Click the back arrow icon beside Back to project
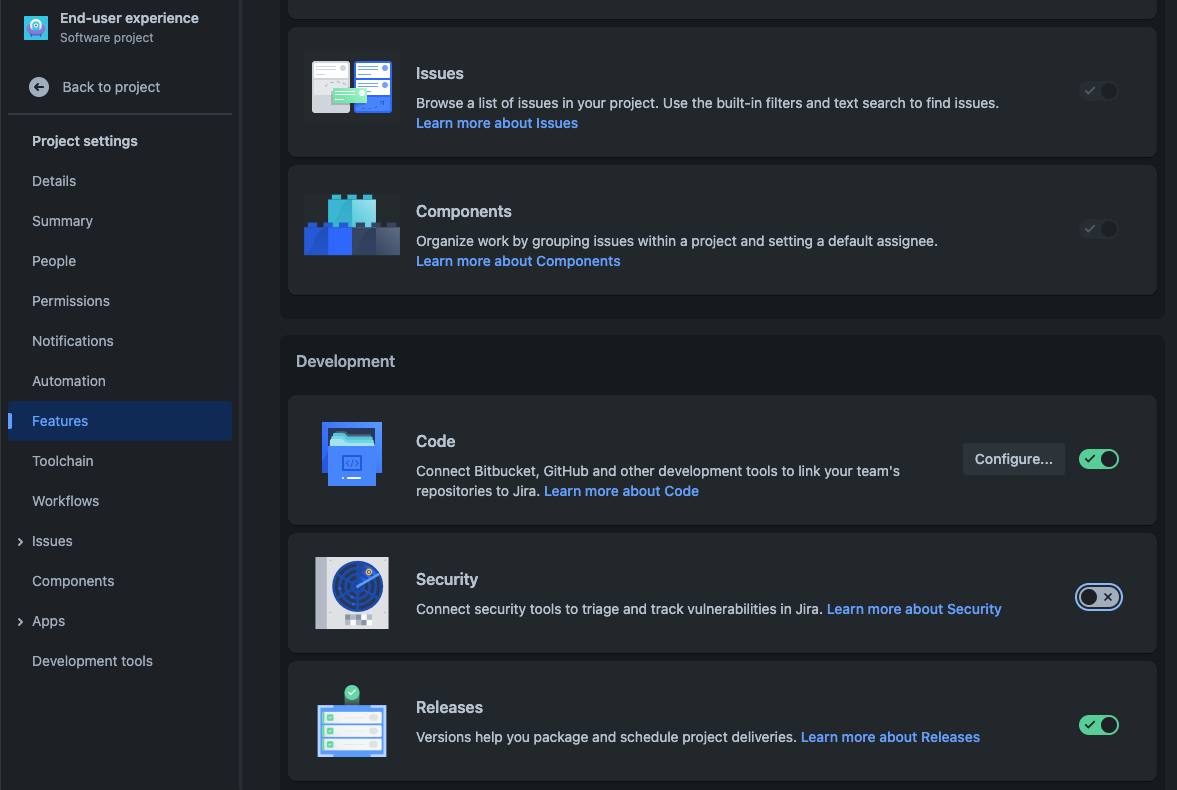Image resolution: width=1177 pixels, height=790 pixels. tap(38, 87)
